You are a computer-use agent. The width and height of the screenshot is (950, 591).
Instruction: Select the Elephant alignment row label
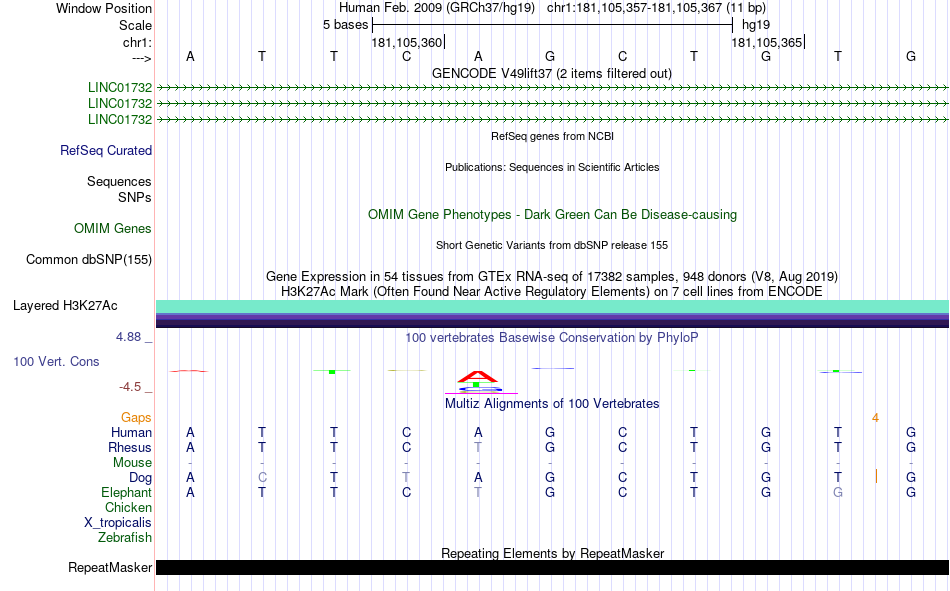tap(126, 492)
